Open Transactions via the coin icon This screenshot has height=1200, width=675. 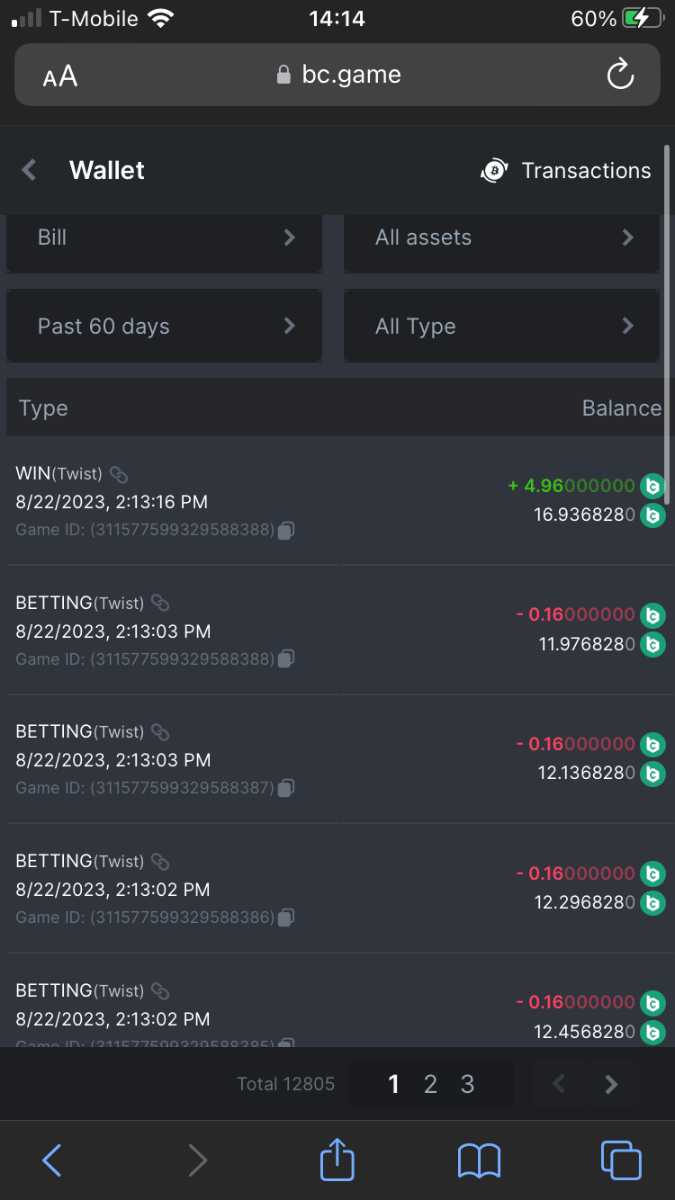pyautogui.click(x=494, y=171)
